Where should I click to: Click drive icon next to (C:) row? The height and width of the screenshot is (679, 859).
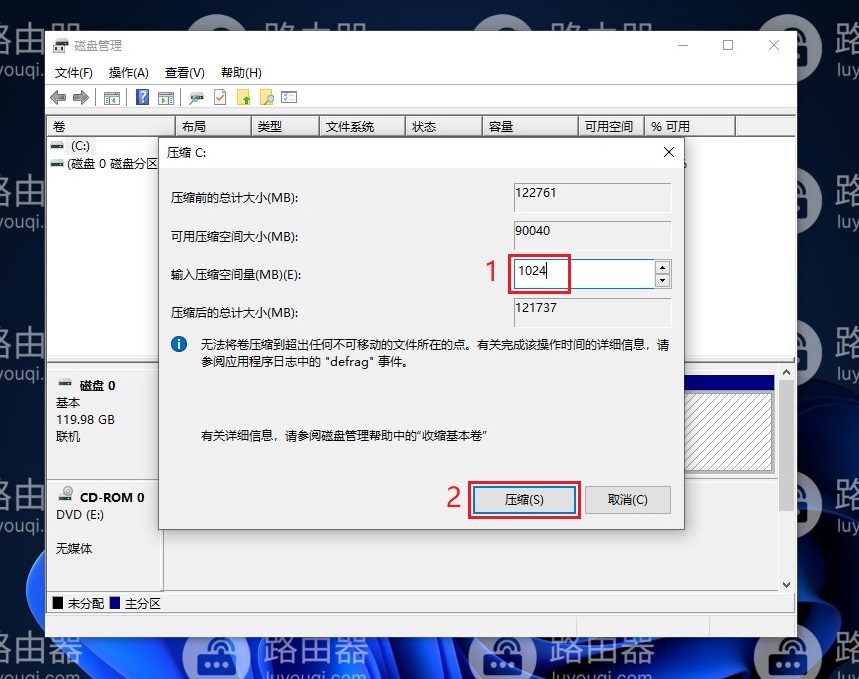tap(57, 146)
